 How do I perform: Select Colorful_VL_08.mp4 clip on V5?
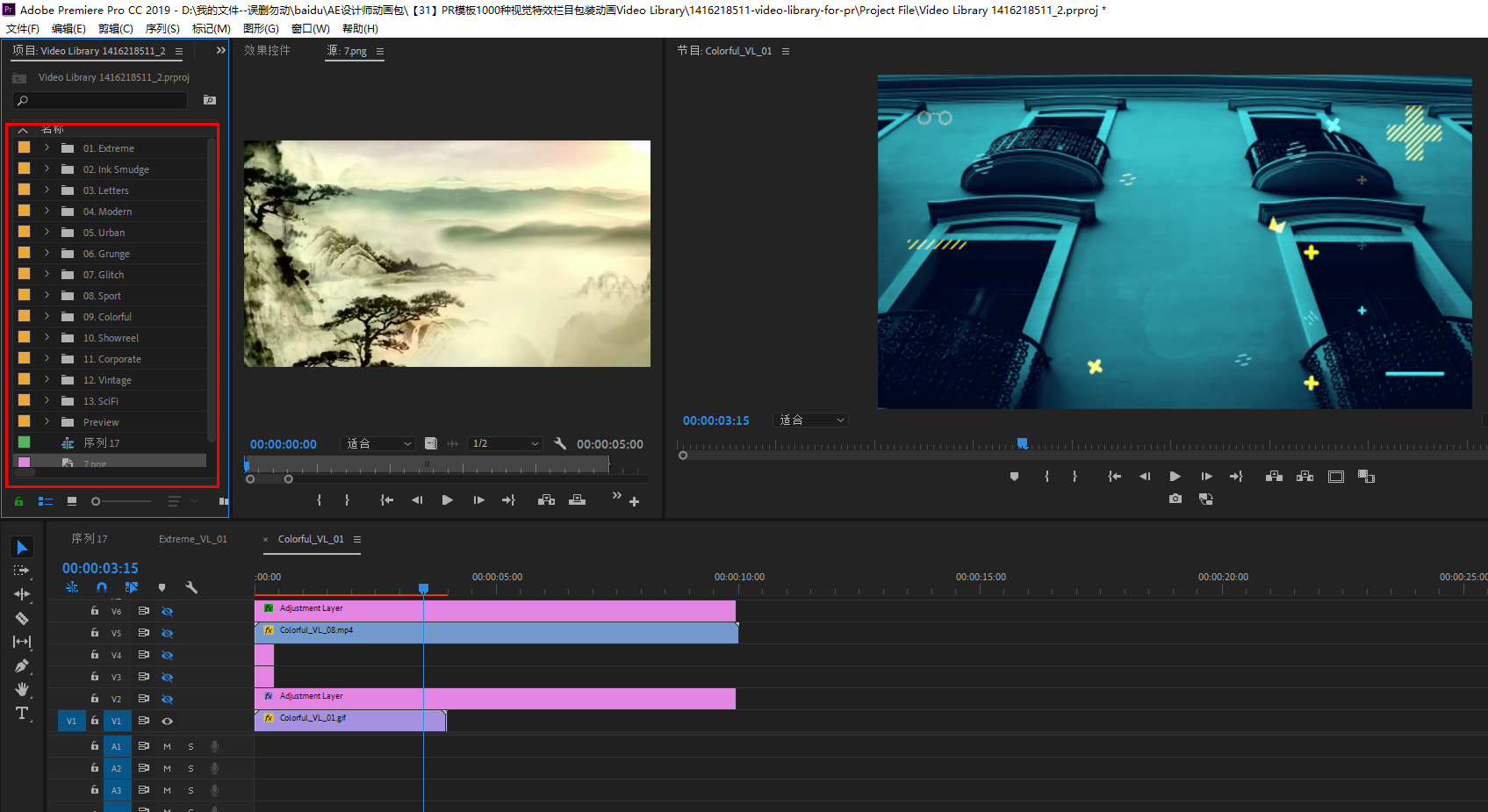point(496,633)
